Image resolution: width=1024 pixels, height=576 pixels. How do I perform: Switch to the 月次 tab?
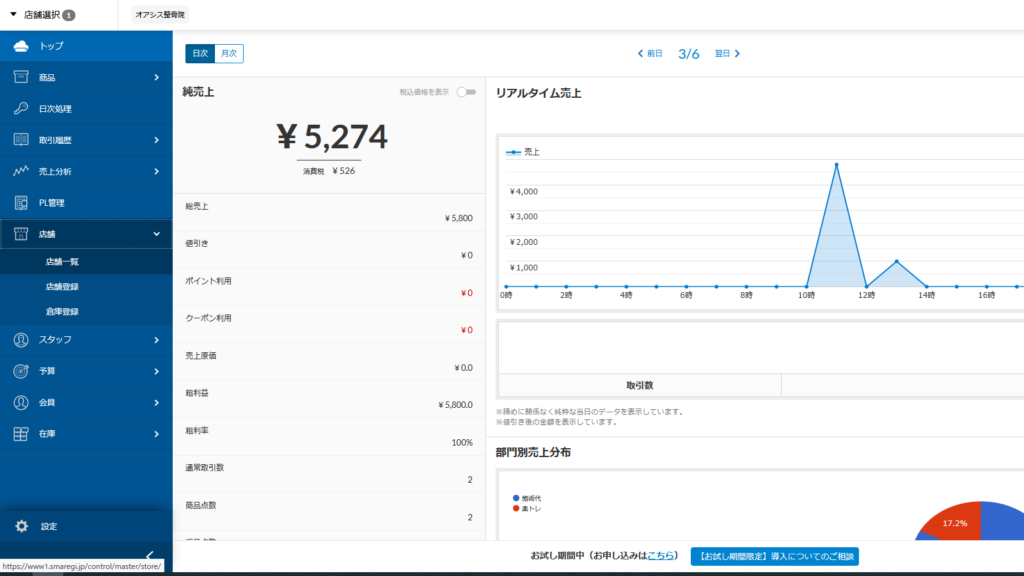(229, 54)
